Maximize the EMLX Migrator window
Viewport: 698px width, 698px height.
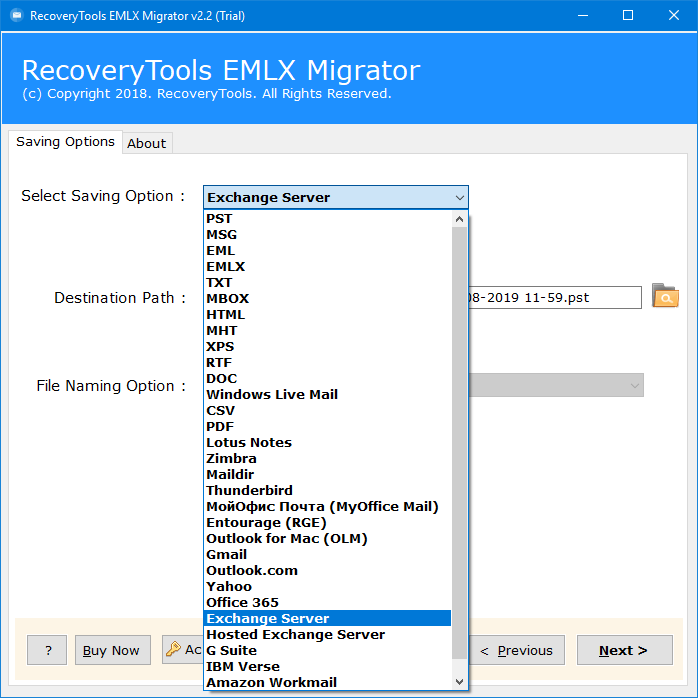[x=628, y=16]
